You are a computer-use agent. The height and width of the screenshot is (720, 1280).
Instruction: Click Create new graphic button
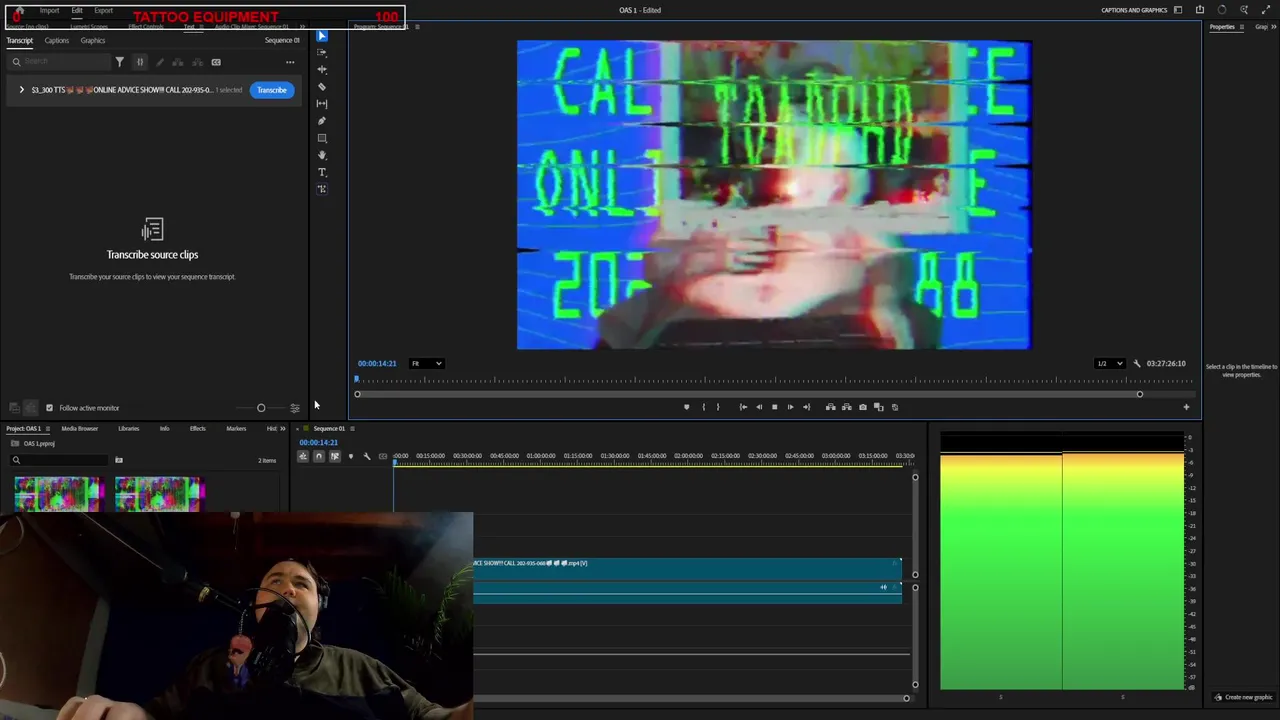tap(1243, 697)
